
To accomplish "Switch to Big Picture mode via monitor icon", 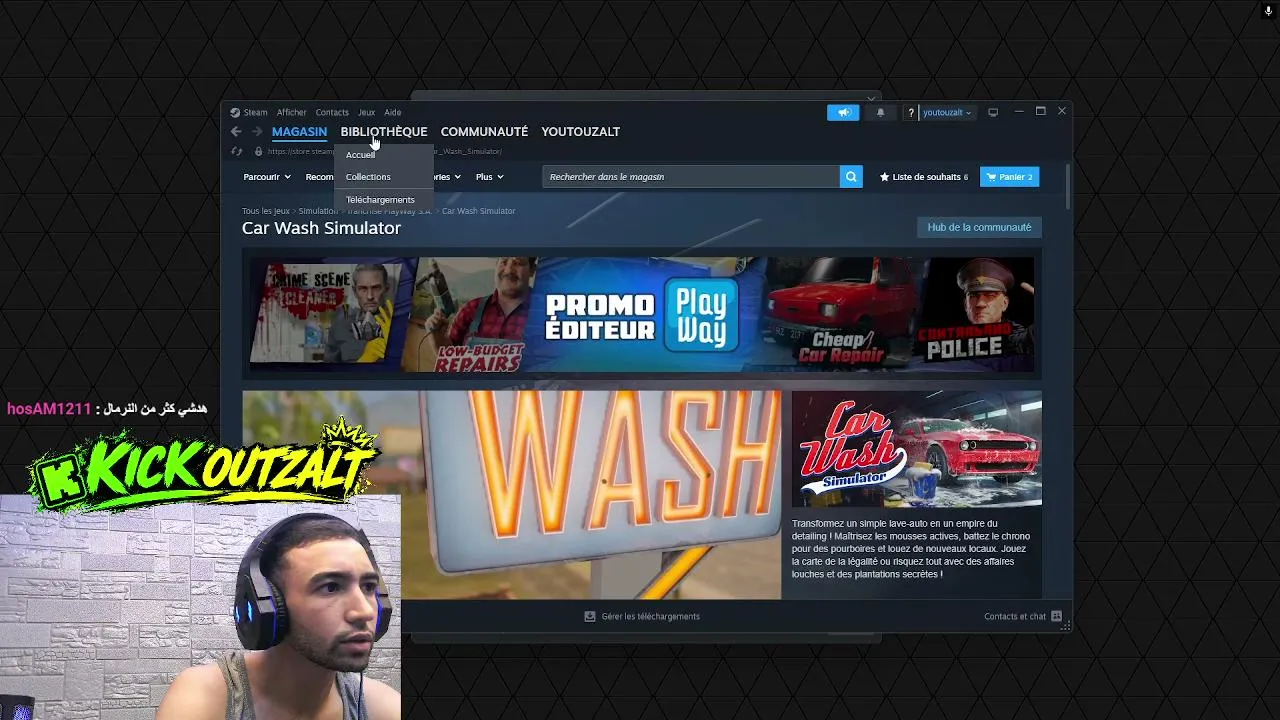I will pos(993,112).
